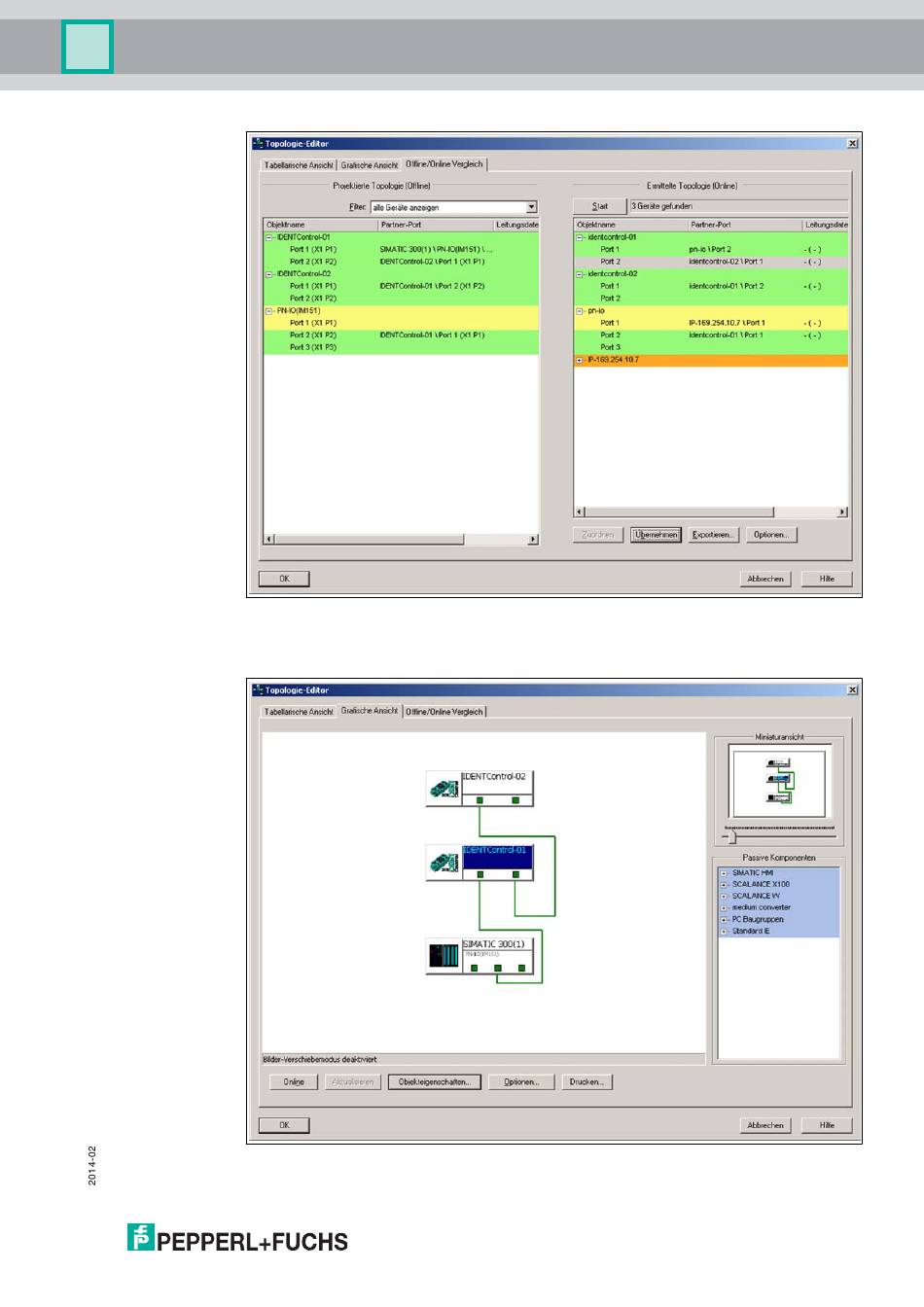Click the Online button
The width and height of the screenshot is (924, 1307).
[x=294, y=1081]
